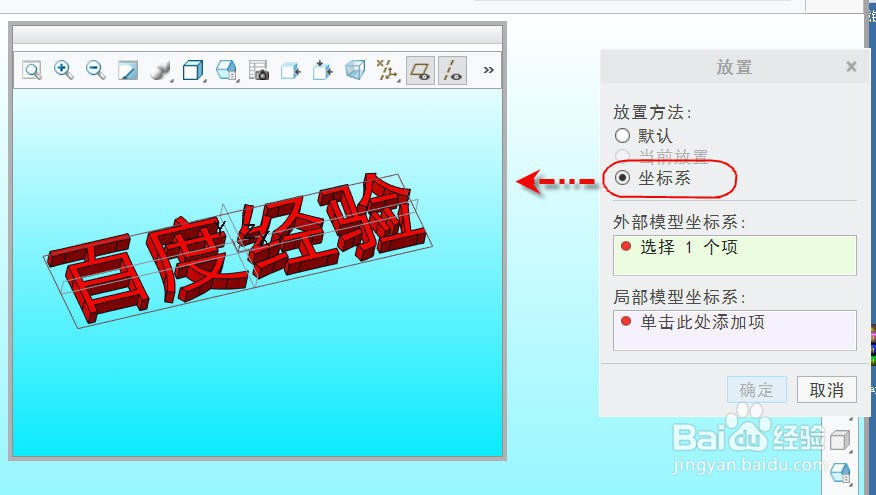Click the Refit zoom-to-fit icon
The width and height of the screenshot is (876, 495).
click(x=32, y=70)
